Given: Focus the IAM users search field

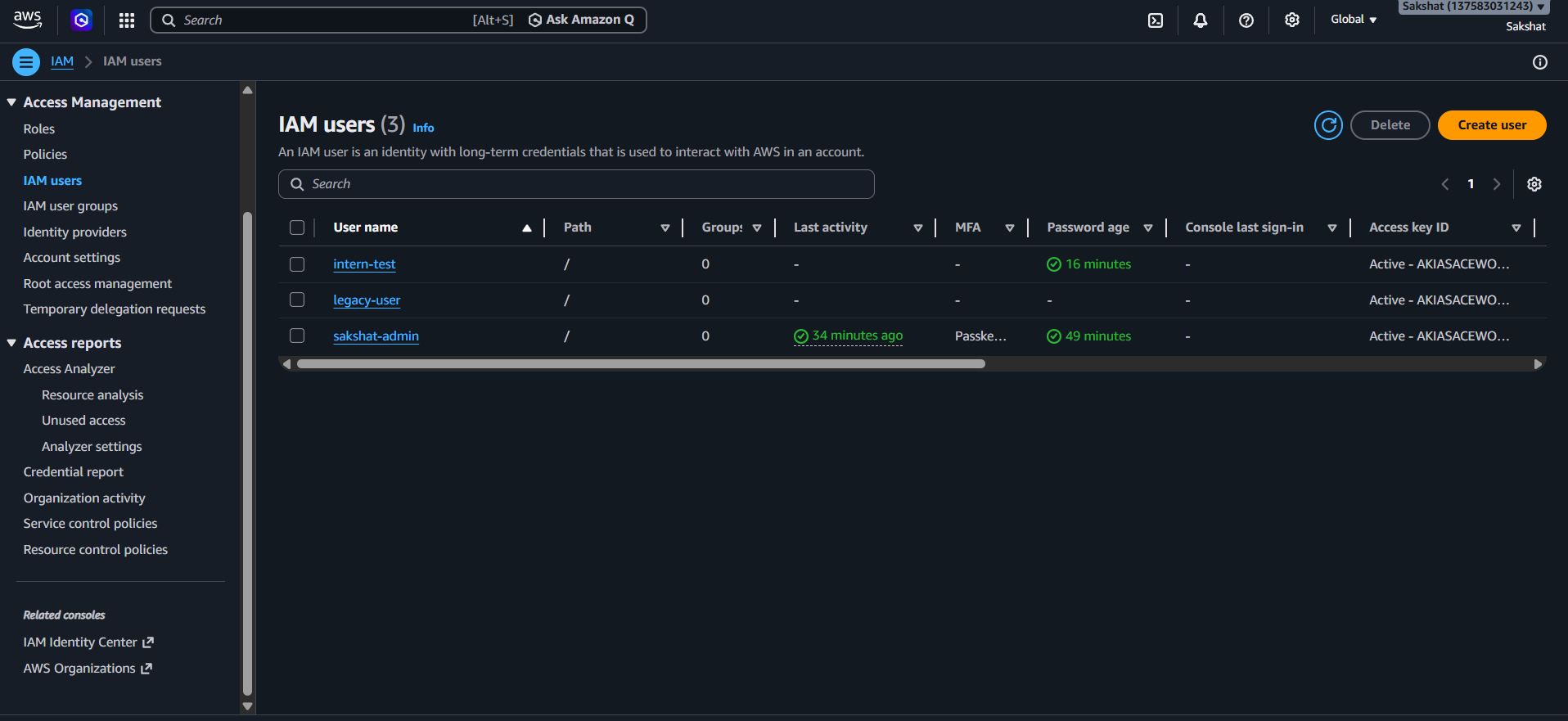Looking at the screenshot, I should (576, 184).
